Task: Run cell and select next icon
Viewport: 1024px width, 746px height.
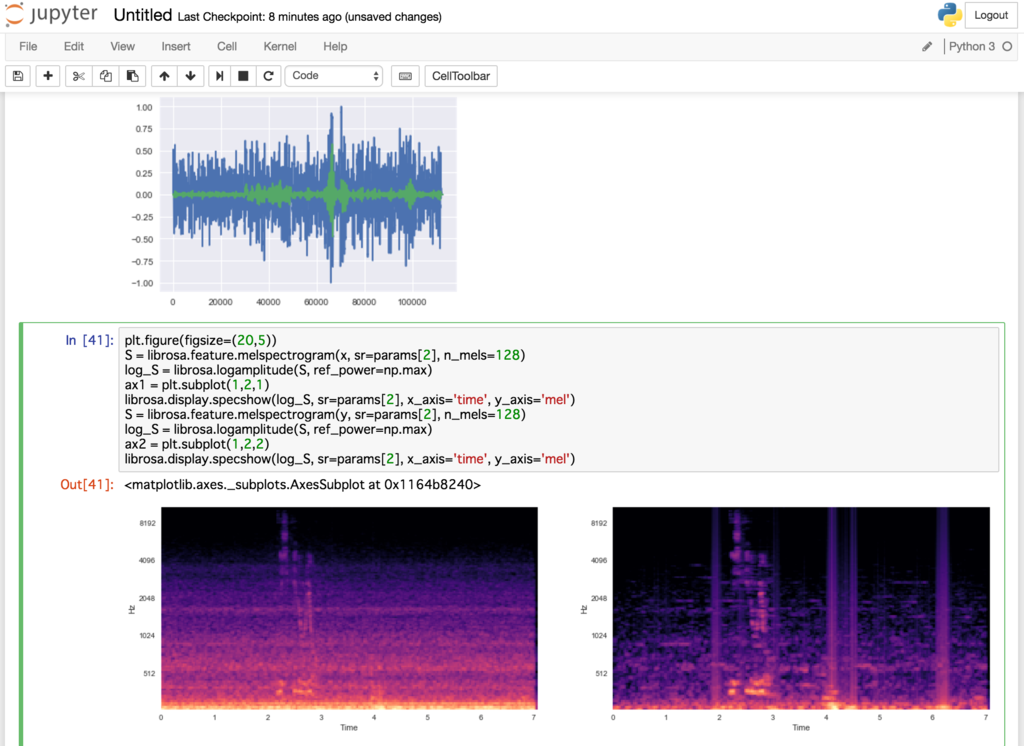Action: [x=219, y=76]
